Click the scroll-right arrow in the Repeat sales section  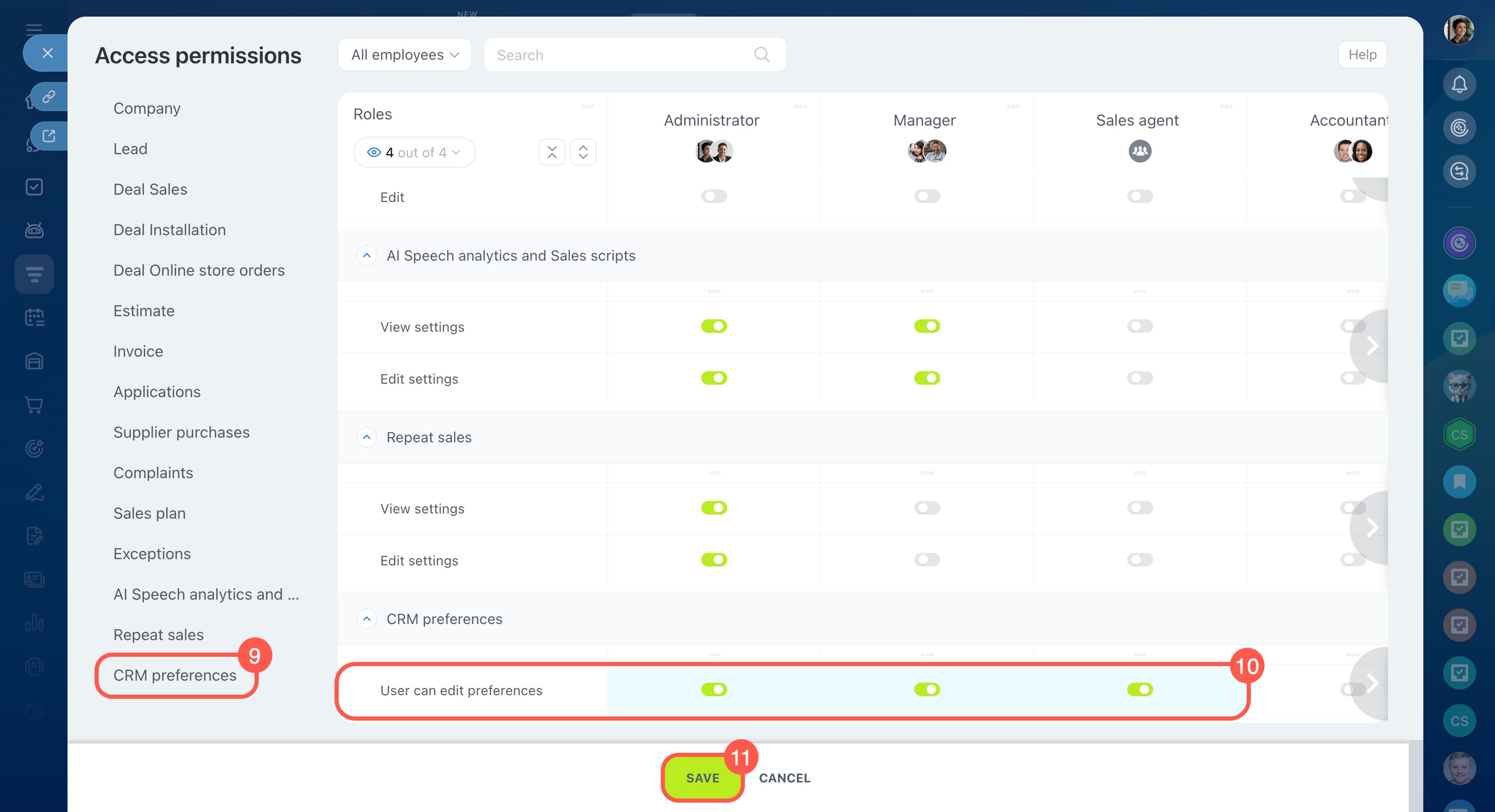[1371, 527]
